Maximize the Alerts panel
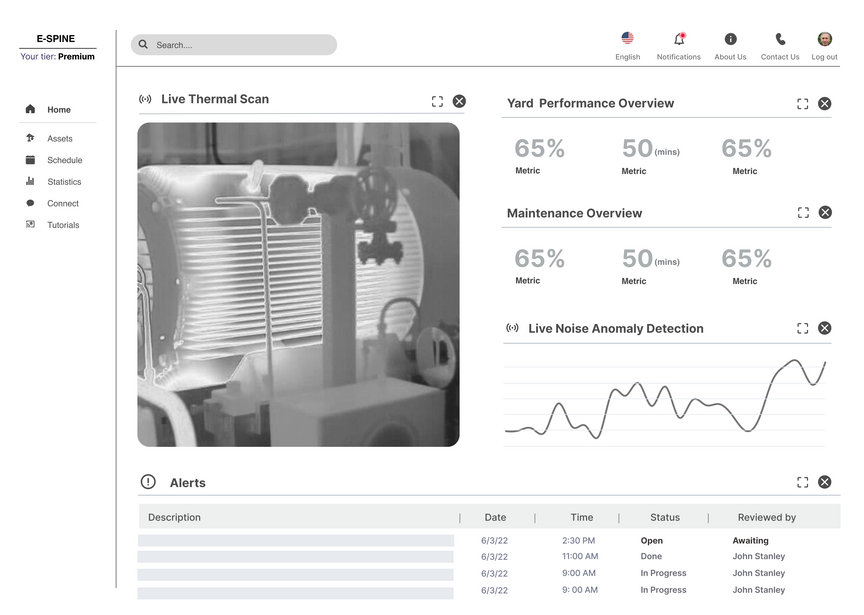The width and height of the screenshot is (864, 615). tap(802, 482)
